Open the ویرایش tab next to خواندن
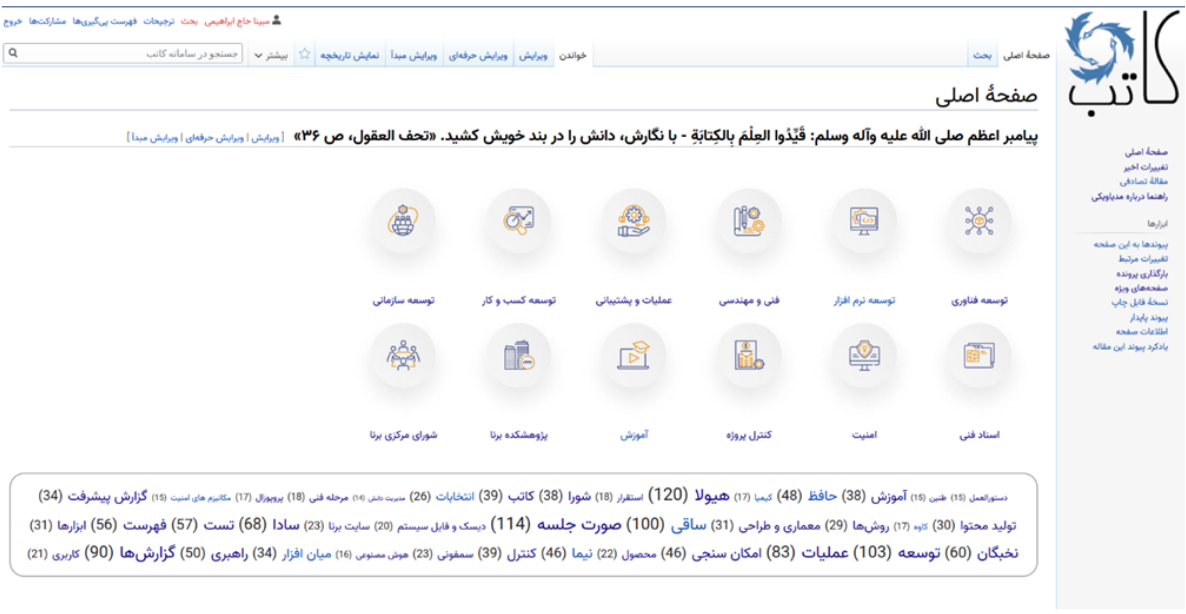1186x614 pixels. tap(532, 55)
